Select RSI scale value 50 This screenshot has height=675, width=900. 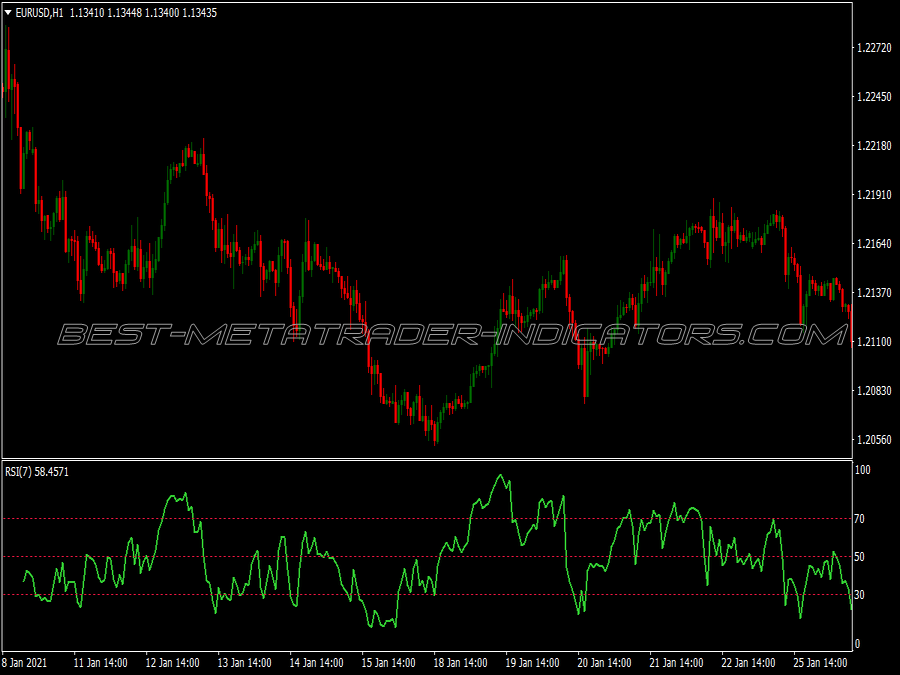pyautogui.click(x=859, y=557)
